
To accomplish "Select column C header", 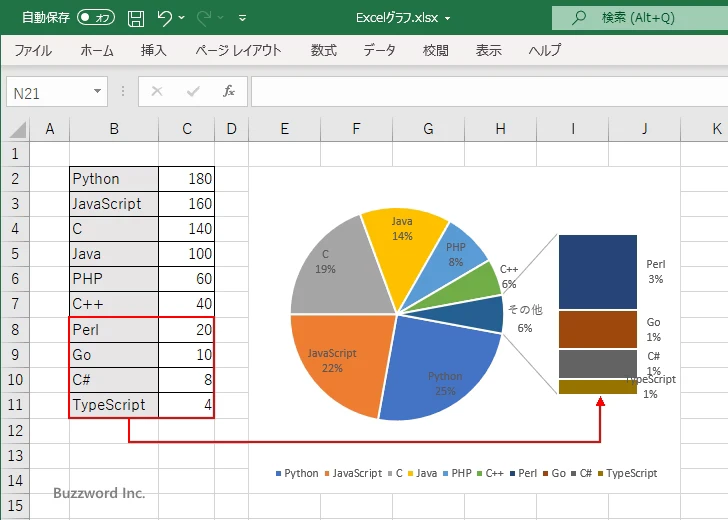I will pos(187,129).
